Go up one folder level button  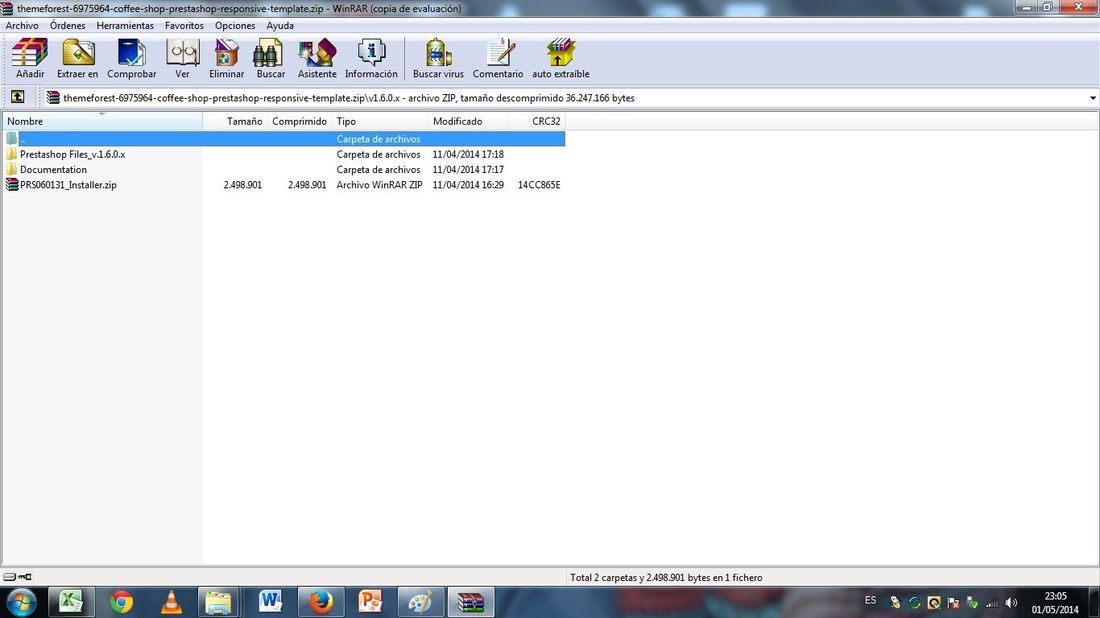18,98
